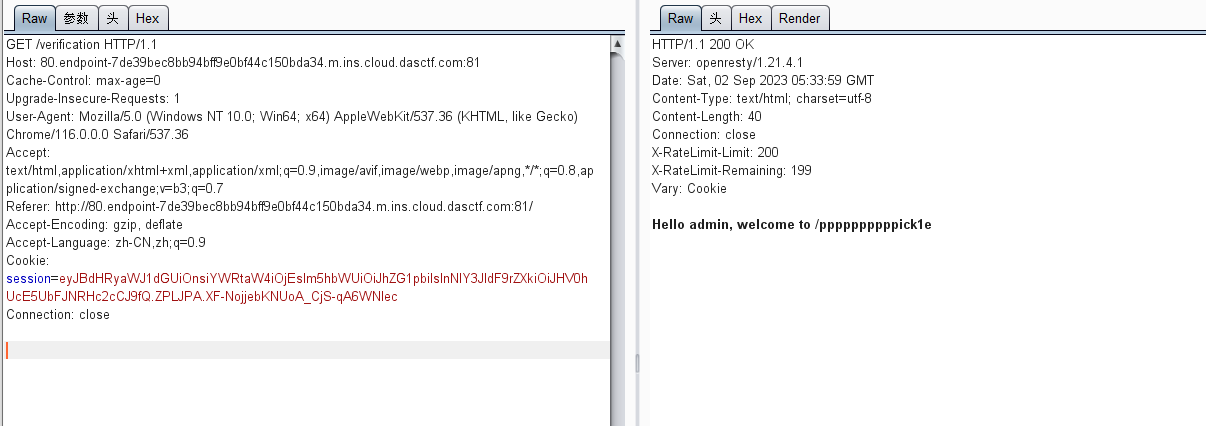Click the X-RateLimit-Remaining: 199 header

click(x=718, y=171)
